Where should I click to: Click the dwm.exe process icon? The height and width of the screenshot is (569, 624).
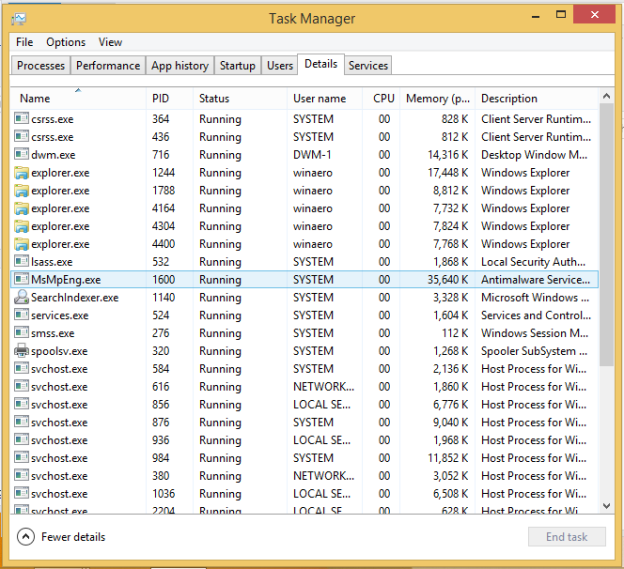21,154
